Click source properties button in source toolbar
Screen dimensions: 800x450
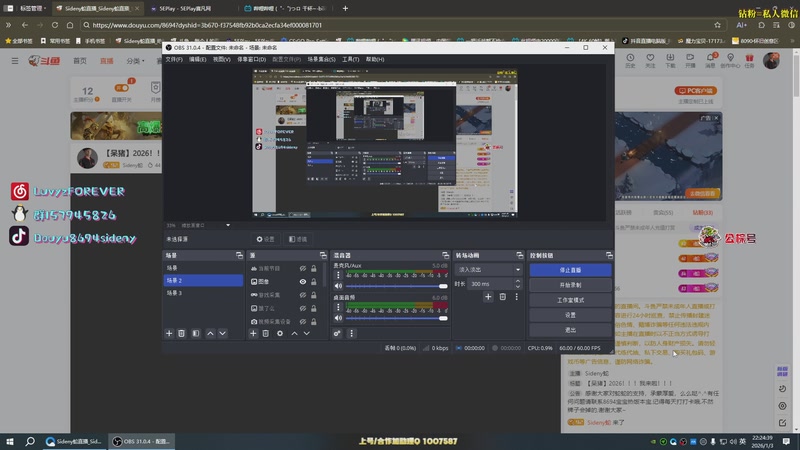[x=265, y=239]
